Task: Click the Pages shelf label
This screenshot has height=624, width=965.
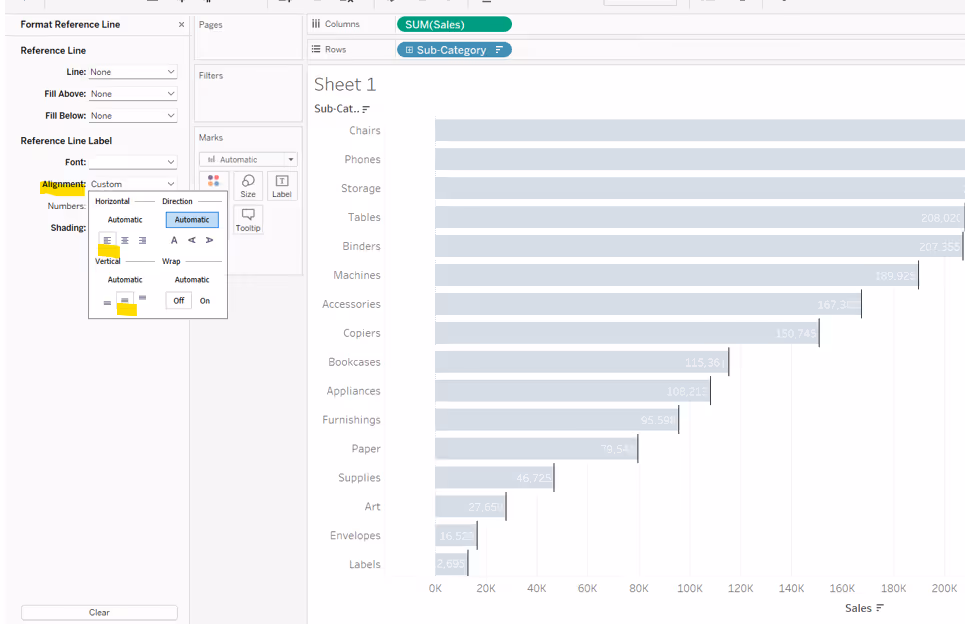Action: click(210, 25)
